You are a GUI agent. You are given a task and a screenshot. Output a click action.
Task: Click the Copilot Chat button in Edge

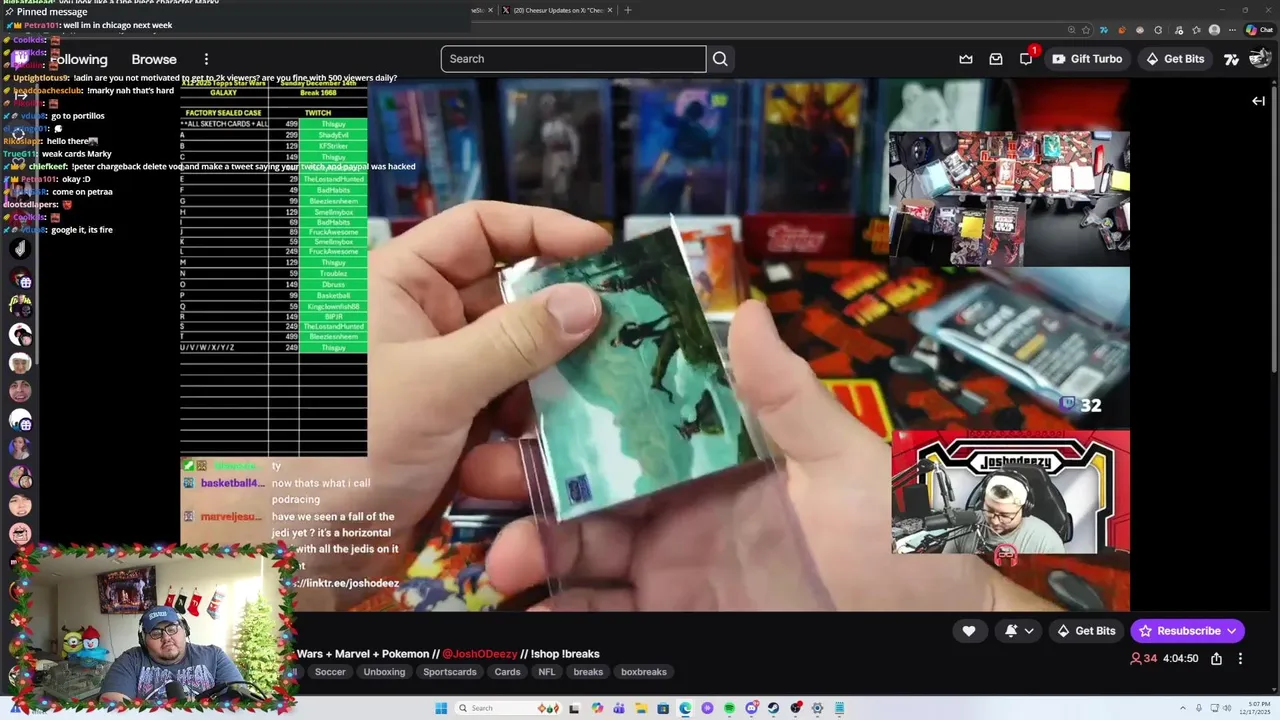[1259, 30]
